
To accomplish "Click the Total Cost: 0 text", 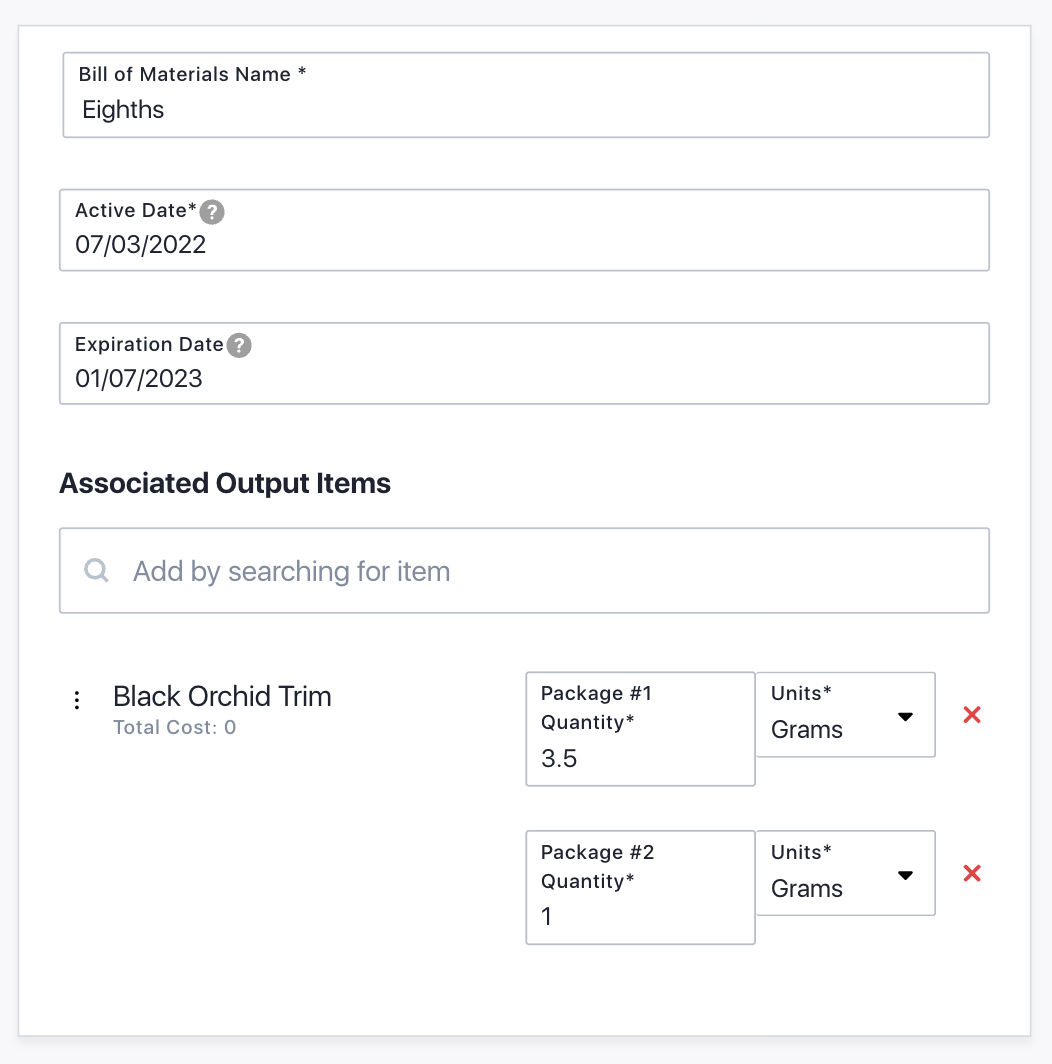I will click(174, 727).
